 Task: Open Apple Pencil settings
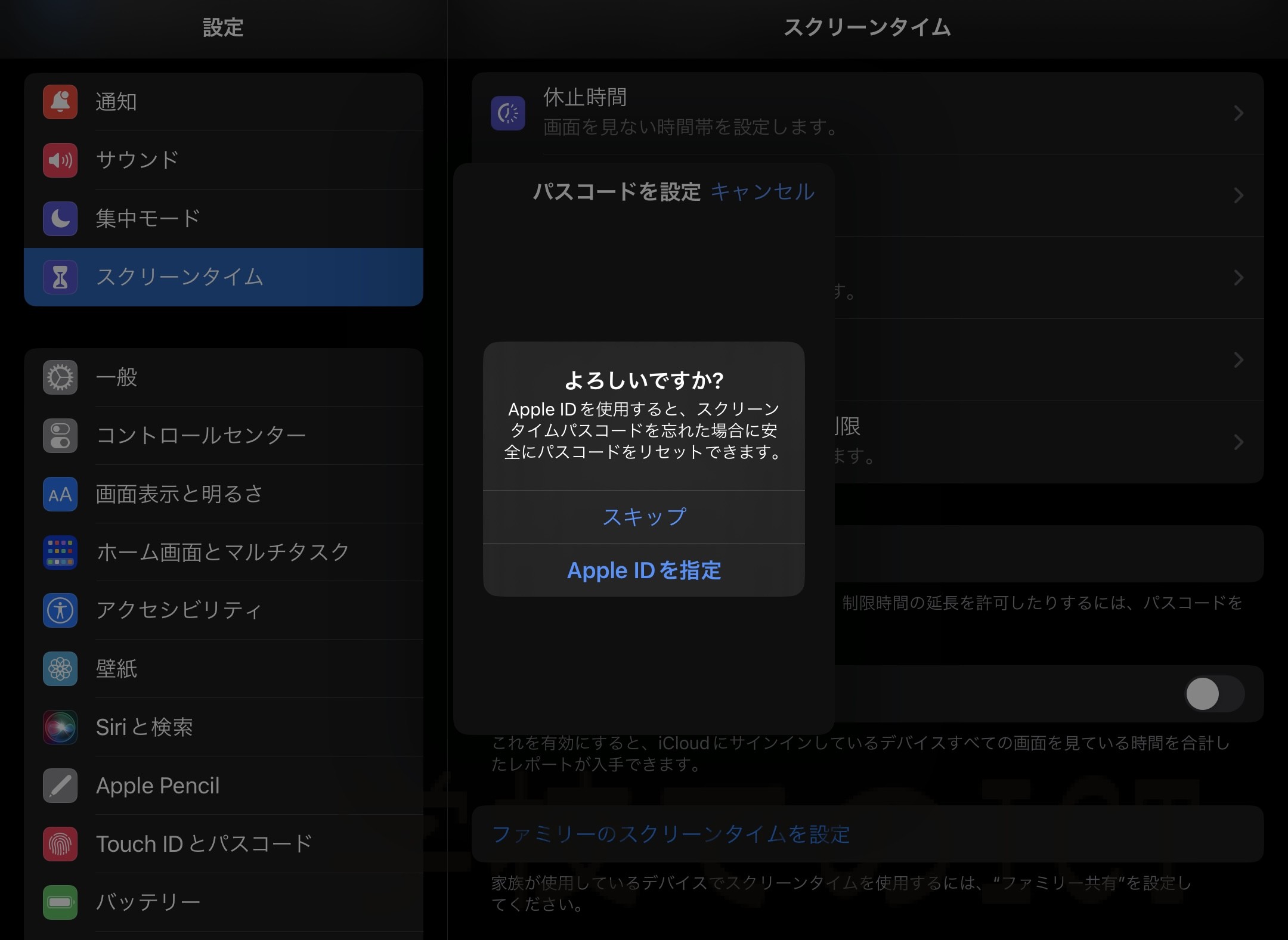point(224,786)
